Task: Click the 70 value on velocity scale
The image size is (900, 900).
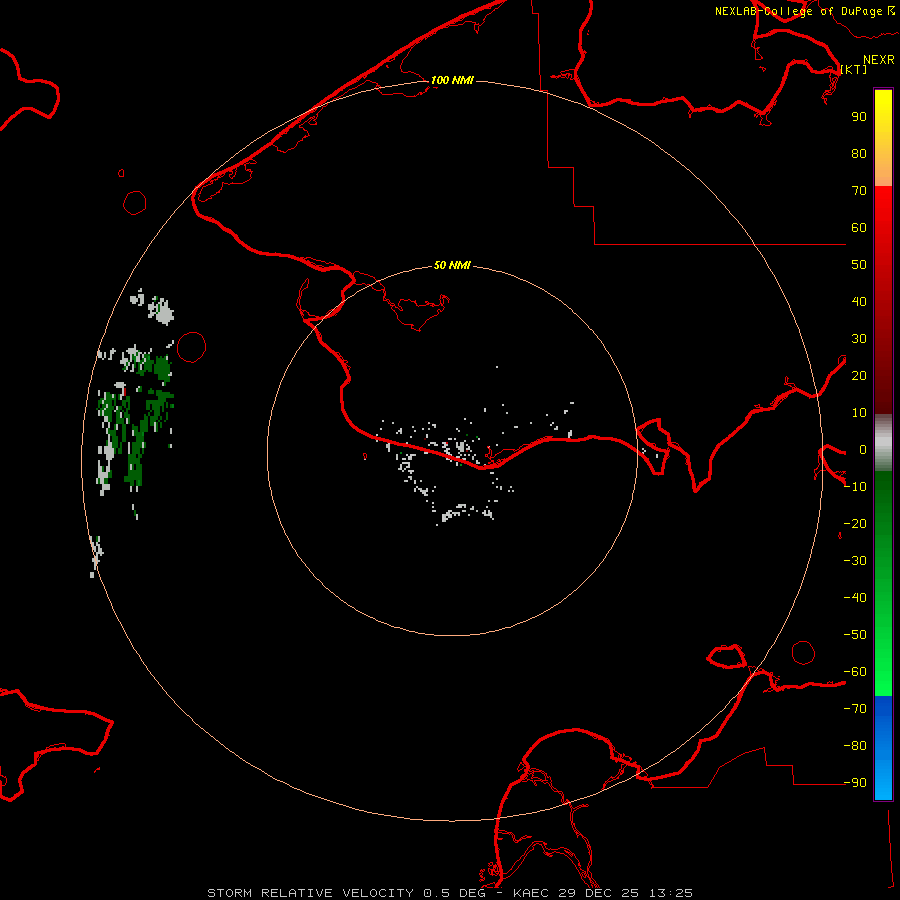Action: click(x=859, y=191)
